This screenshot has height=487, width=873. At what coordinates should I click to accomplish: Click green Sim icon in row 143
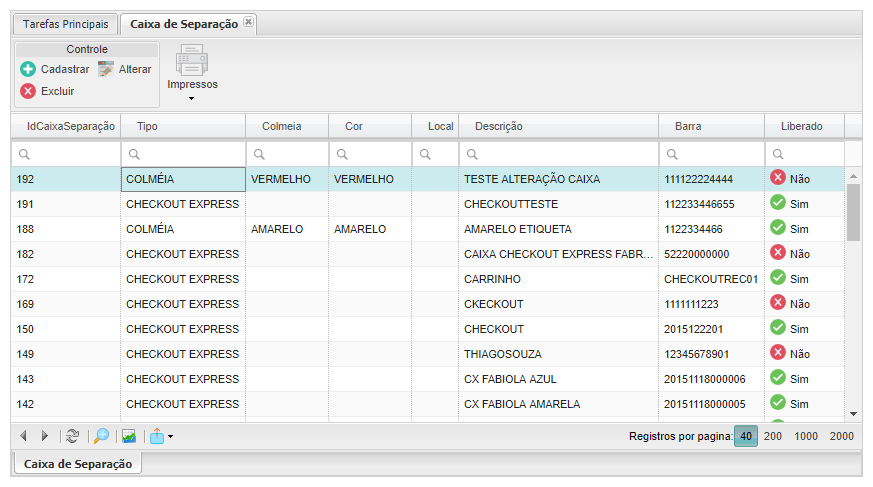[778, 378]
